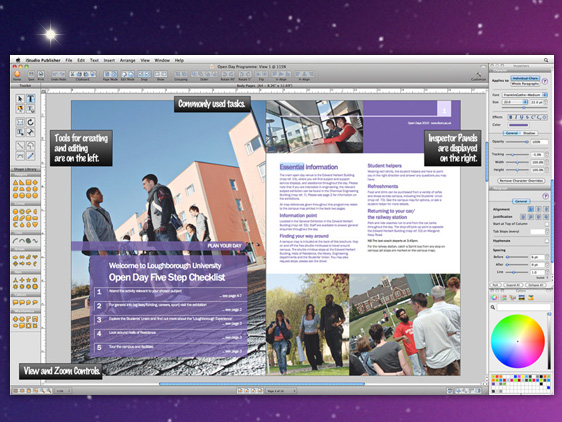562x422 pixels.
Task: Open the Arrange menu
Action: tap(128, 60)
